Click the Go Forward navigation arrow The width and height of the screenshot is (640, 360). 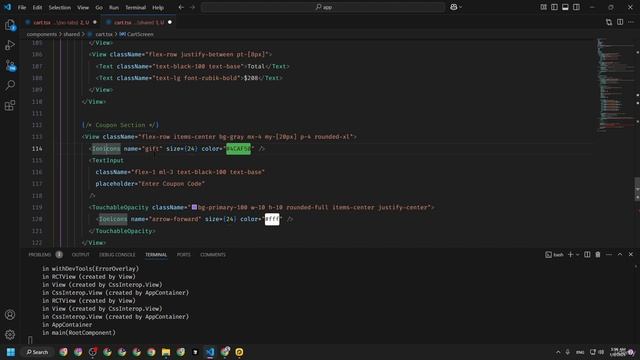coord(192,7)
